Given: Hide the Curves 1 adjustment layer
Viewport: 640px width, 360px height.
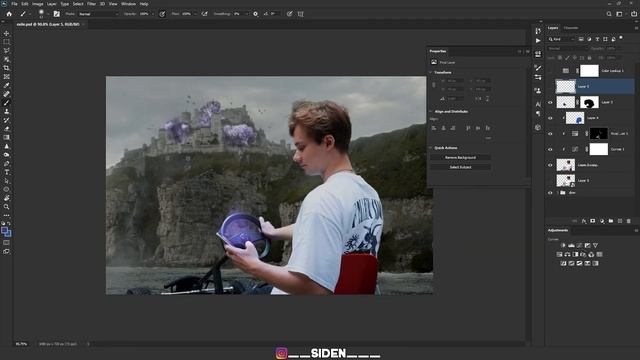Looking at the screenshot, I should (550, 149).
